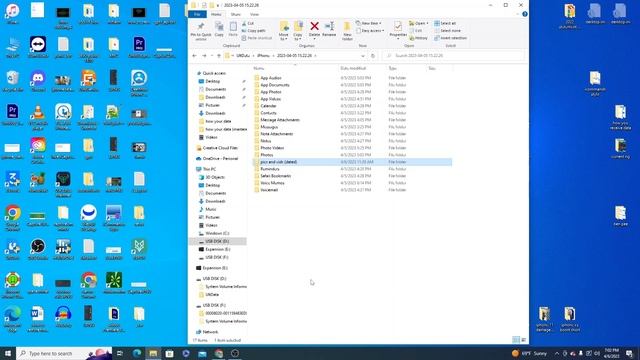
Task: Show hidden system tray icons
Action: [x=557, y=353]
